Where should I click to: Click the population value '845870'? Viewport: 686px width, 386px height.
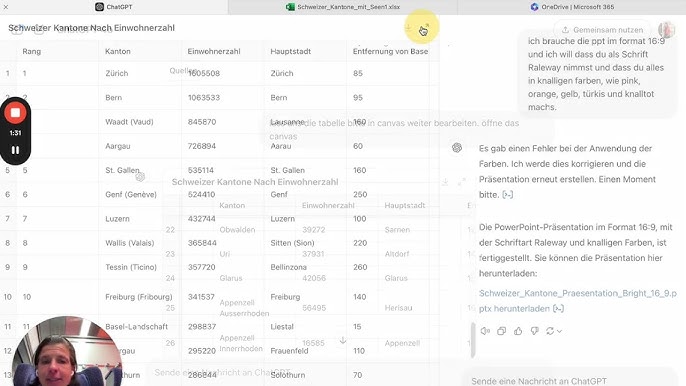pos(202,122)
